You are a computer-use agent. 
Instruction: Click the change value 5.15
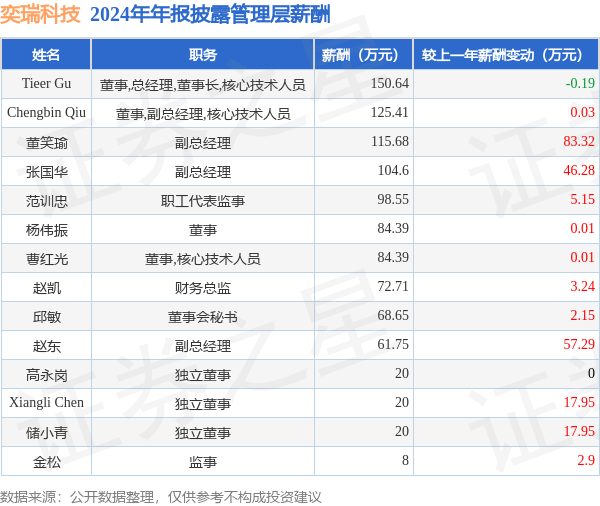pos(582,199)
